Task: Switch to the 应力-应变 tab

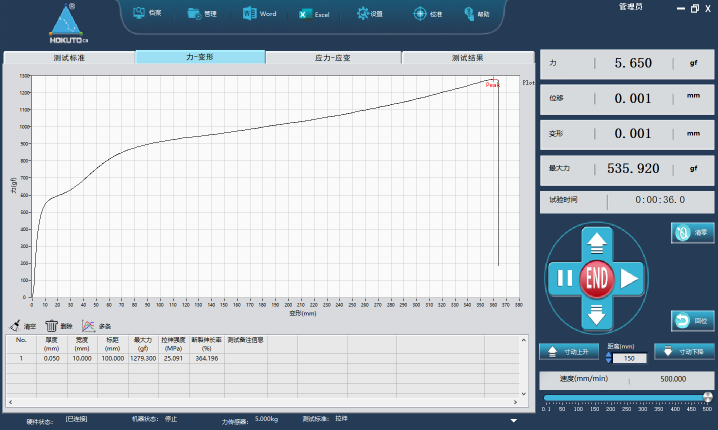Action: pos(334,58)
